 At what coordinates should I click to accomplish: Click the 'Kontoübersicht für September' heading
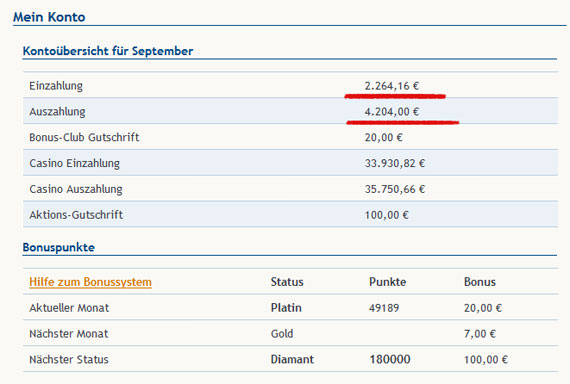[108, 51]
